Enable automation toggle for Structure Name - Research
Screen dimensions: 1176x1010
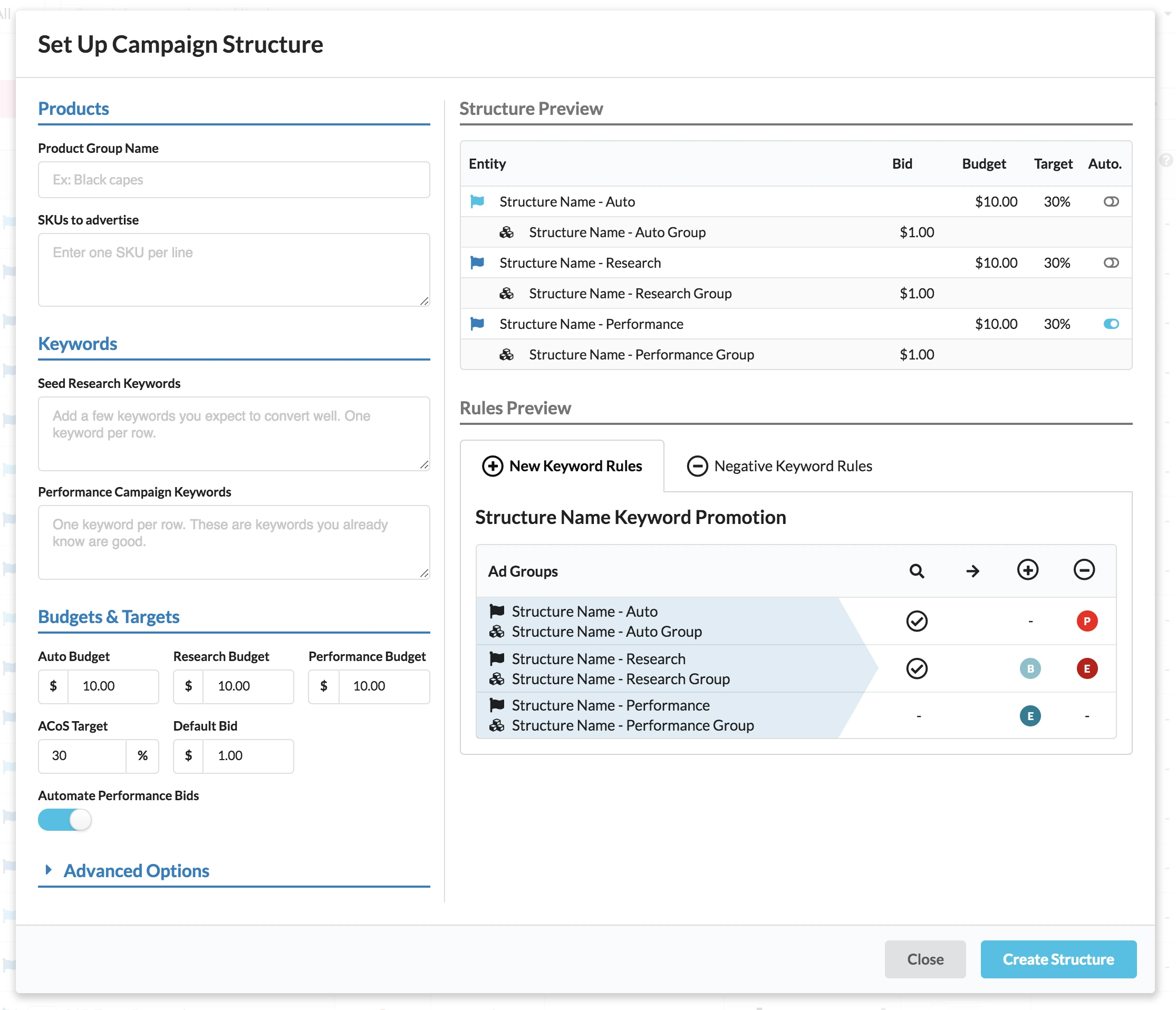point(1111,263)
